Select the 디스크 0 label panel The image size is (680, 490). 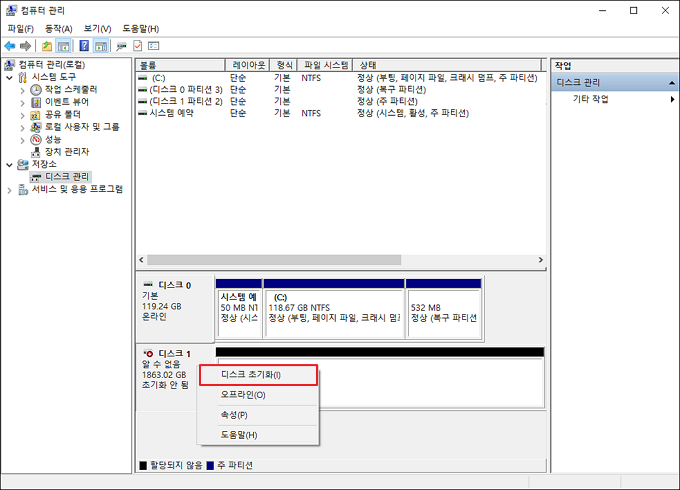[x=175, y=308]
